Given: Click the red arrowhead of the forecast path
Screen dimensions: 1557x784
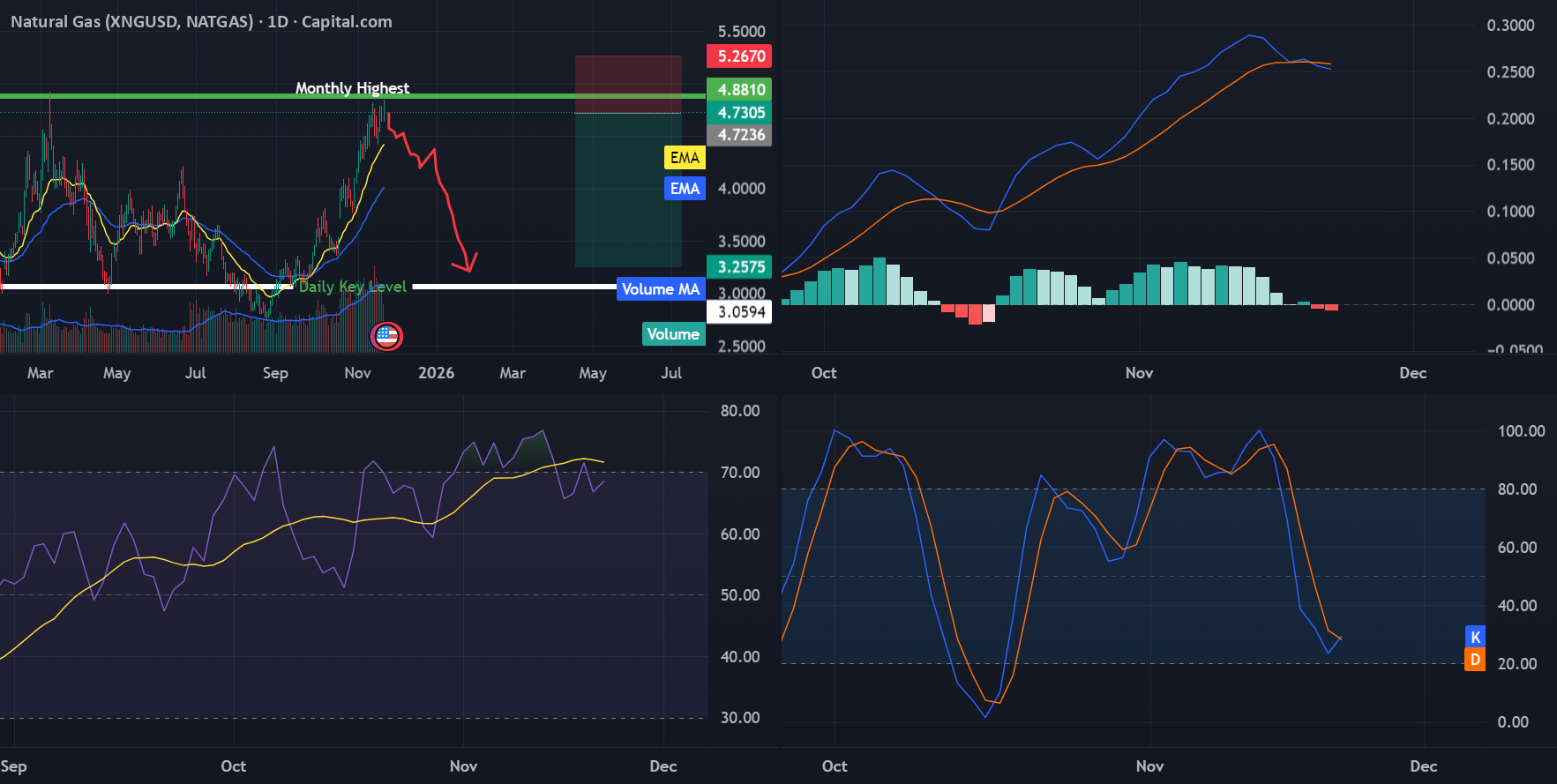Looking at the screenshot, I should (x=465, y=262).
